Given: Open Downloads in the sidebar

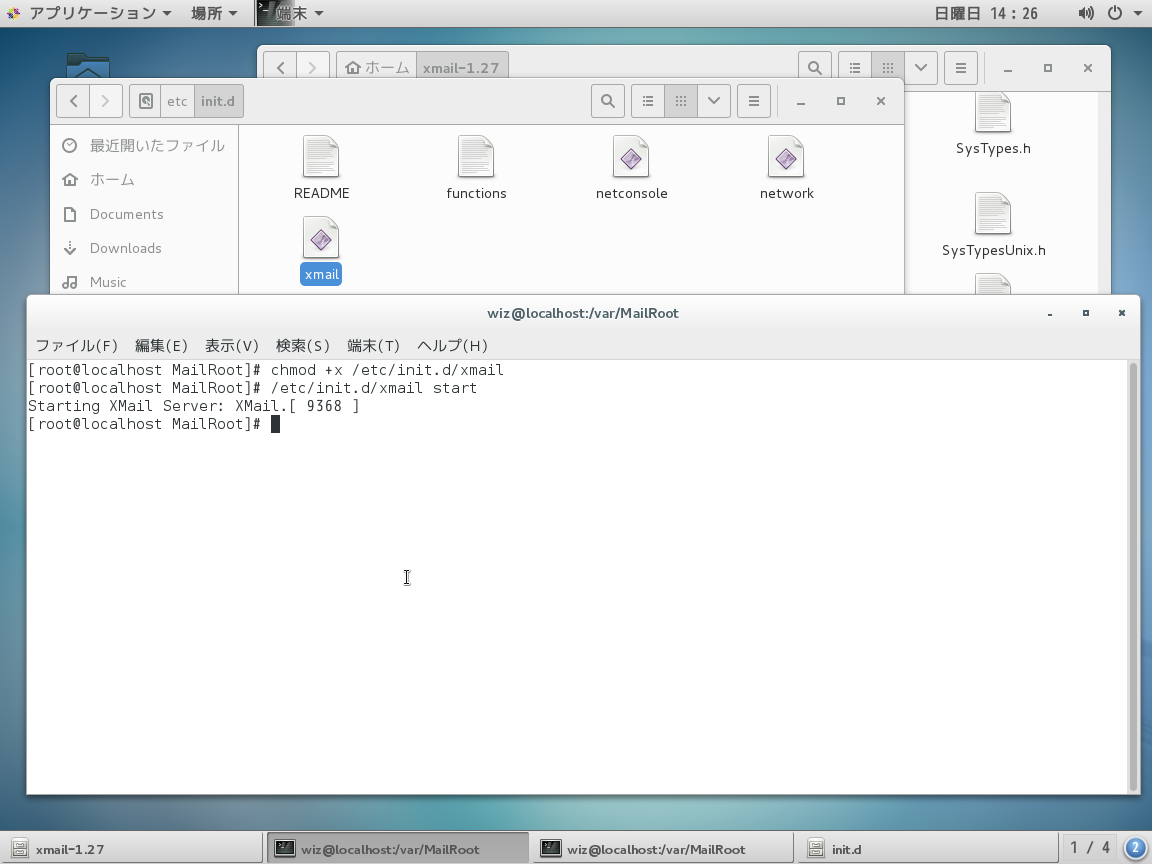Looking at the screenshot, I should [x=144, y=248].
